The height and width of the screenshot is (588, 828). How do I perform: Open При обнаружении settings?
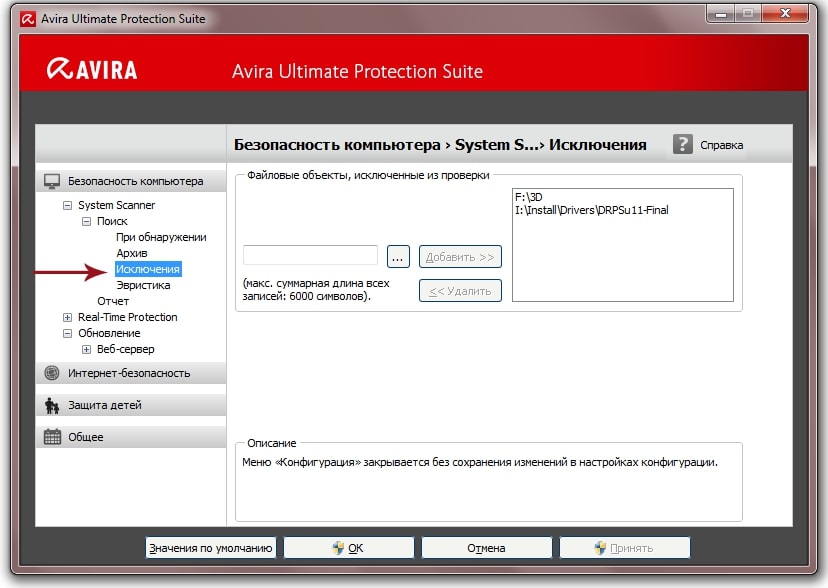click(161, 237)
